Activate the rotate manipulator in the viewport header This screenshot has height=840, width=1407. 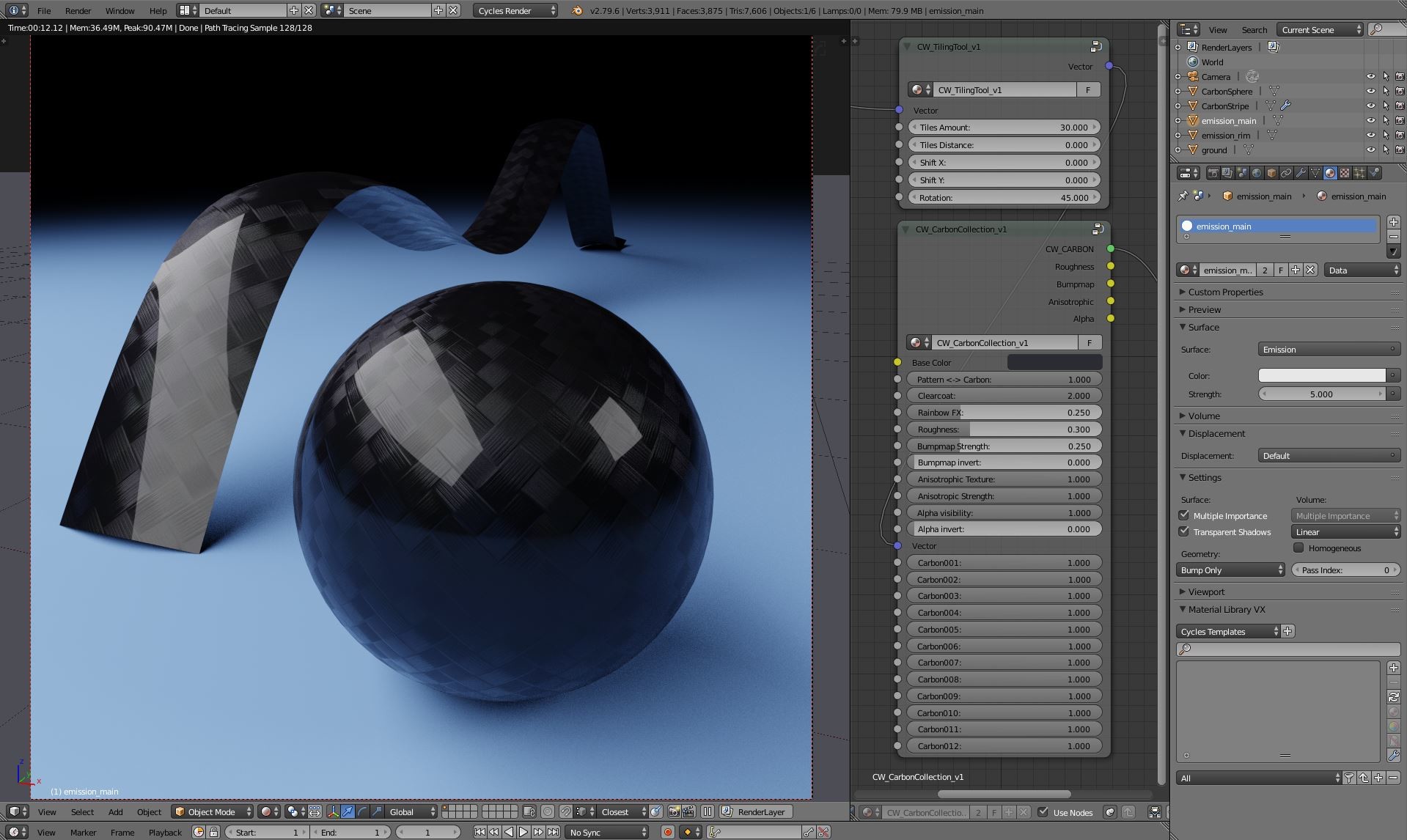point(363,812)
